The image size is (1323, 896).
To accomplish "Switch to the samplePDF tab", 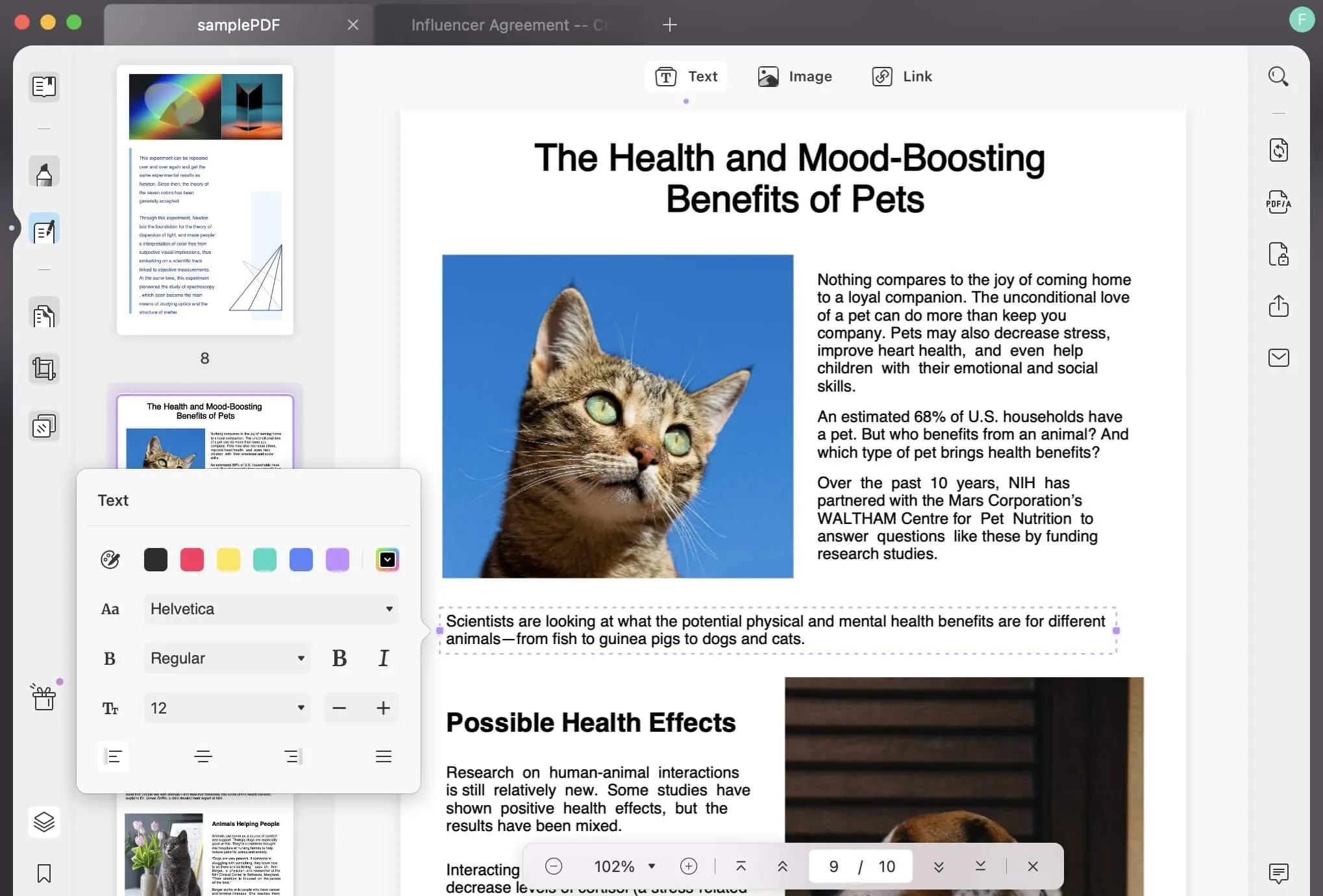I will point(237,23).
